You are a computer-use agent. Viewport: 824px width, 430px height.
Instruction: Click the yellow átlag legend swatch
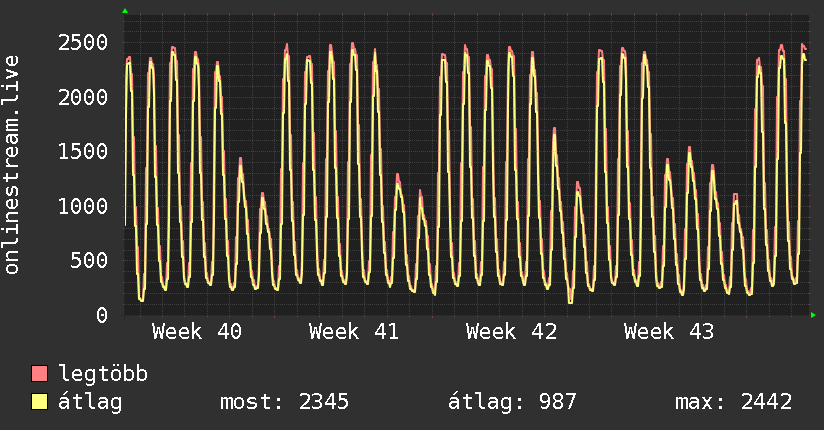click(x=39, y=402)
